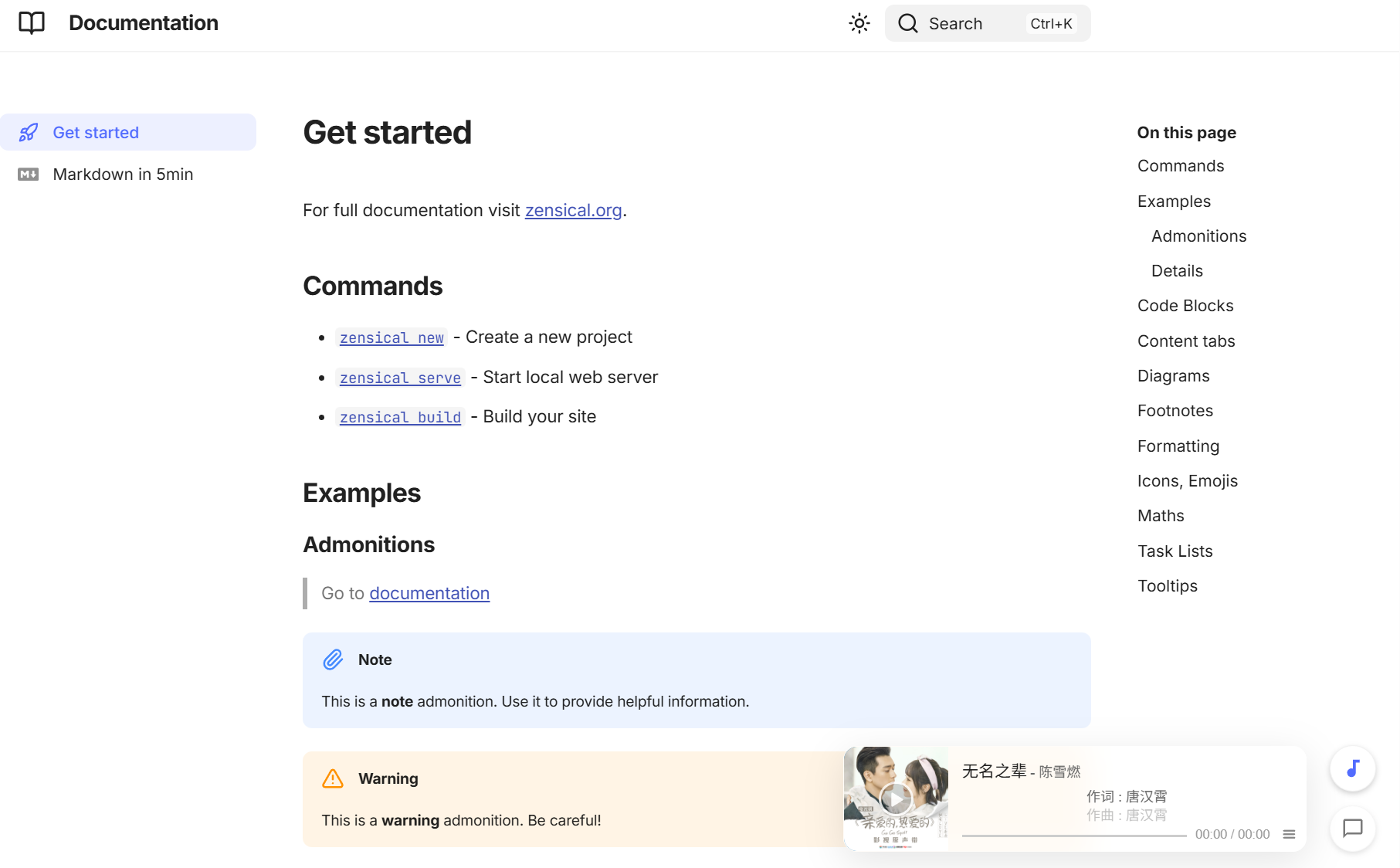
Task: Click the paperclip icon in the Note admonition
Action: click(333, 659)
